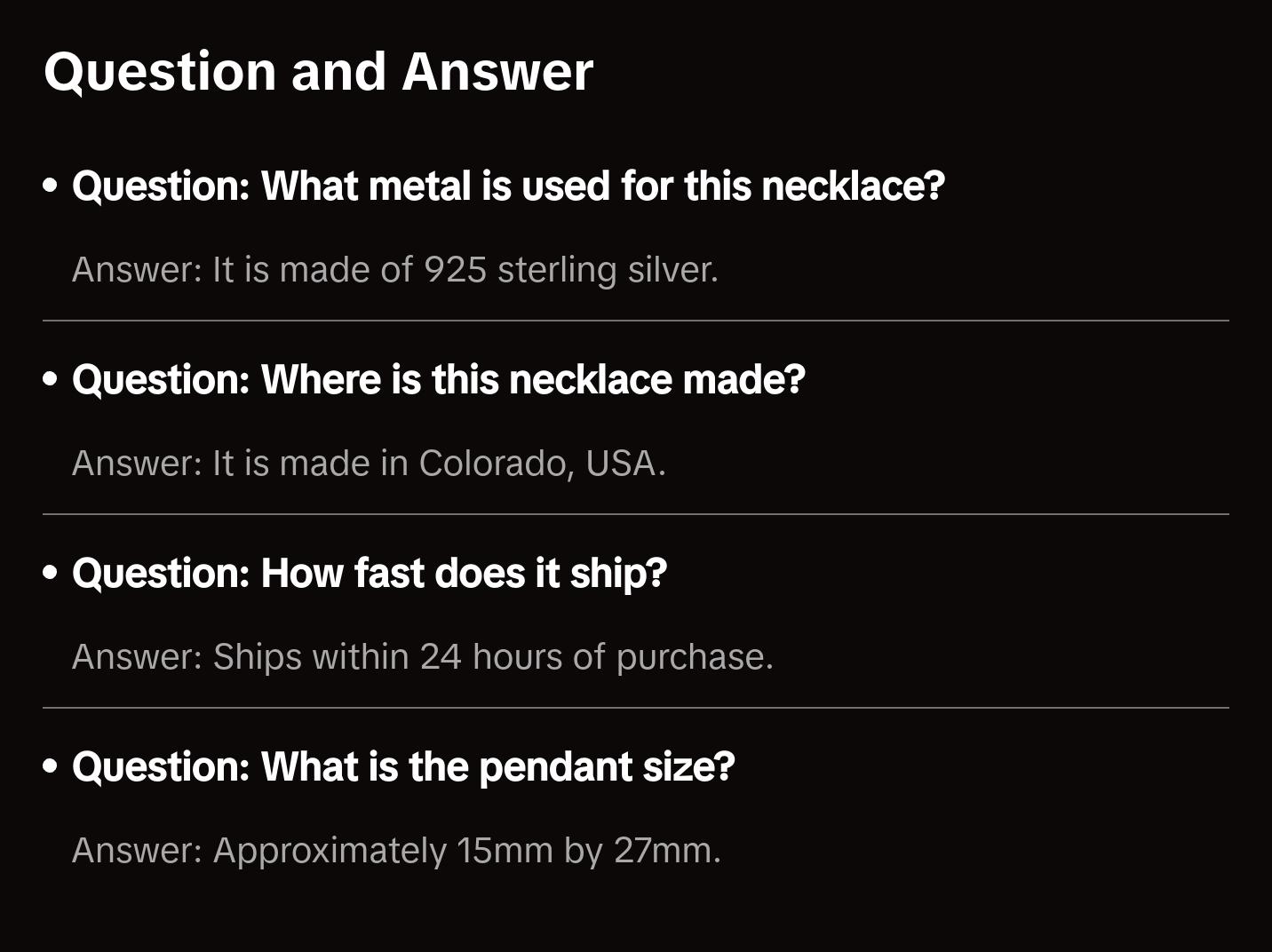Expand the necklace metal question
The height and width of the screenshot is (952, 1272).
(x=508, y=186)
